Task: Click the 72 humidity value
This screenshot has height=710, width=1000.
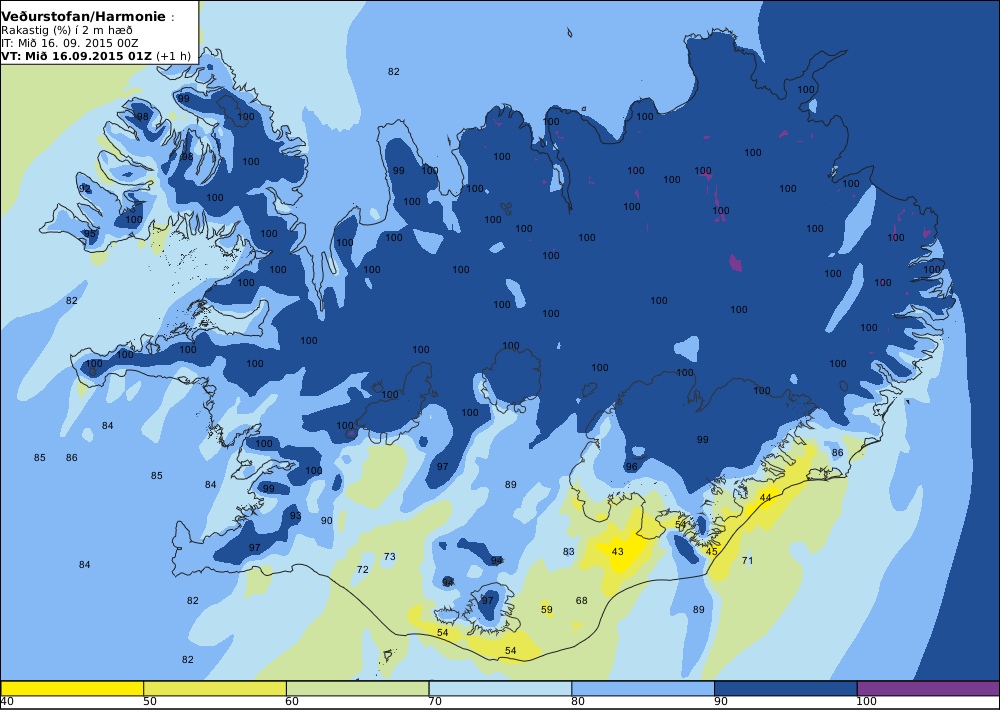Action: click(362, 569)
